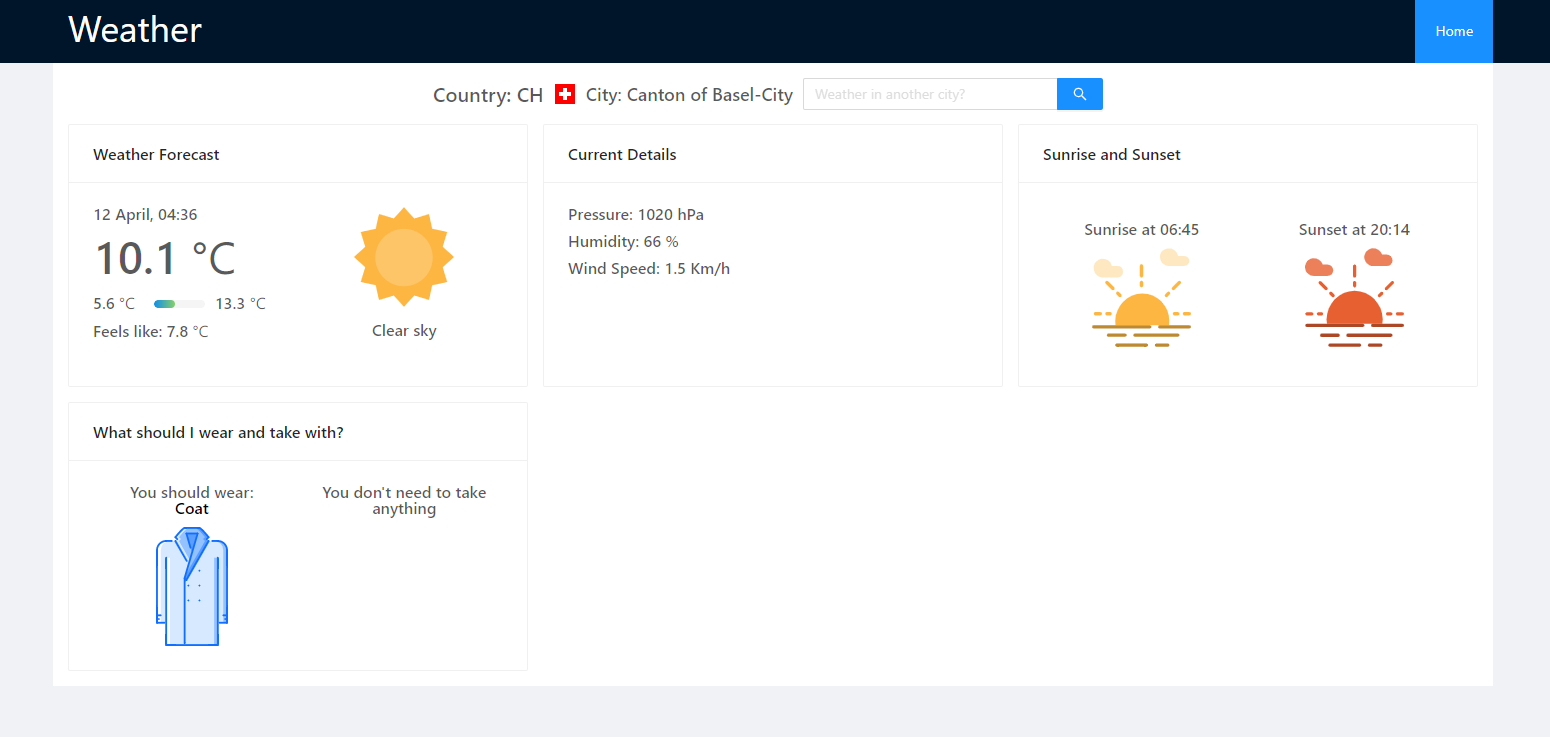This screenshot has height=737, width=1550.
Task: Click the 'Feels like: 7.8 °C' text
Action: click(151, 331)
